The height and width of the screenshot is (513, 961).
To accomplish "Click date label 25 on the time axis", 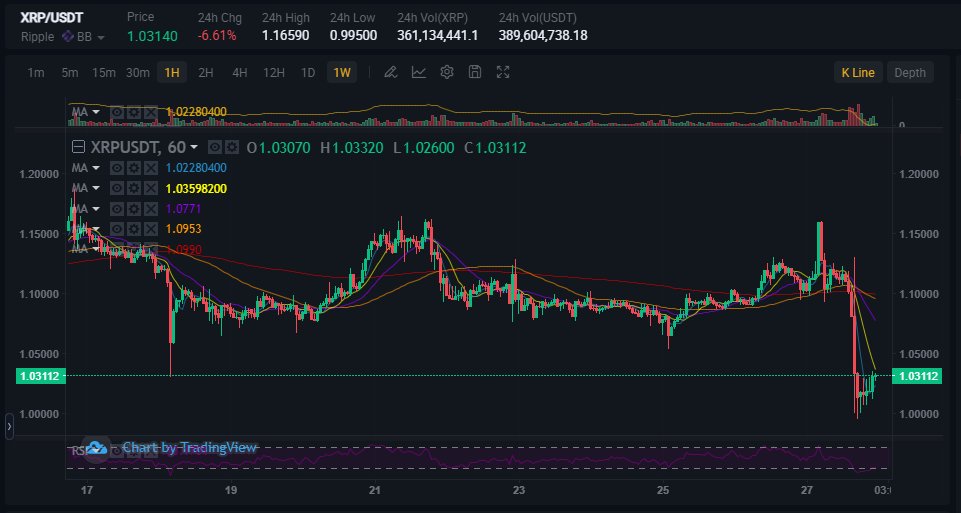I will click(663, 490).
